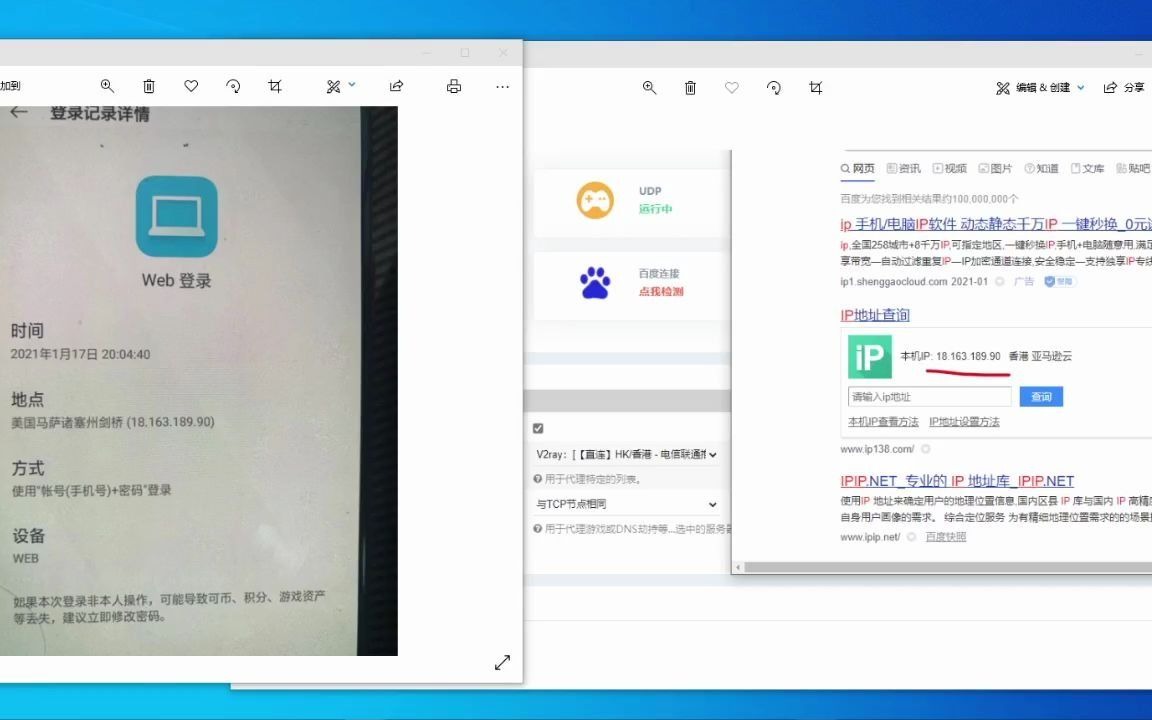
Task: Click the 点我检测 detection link
Action: (x=660, y=290)
